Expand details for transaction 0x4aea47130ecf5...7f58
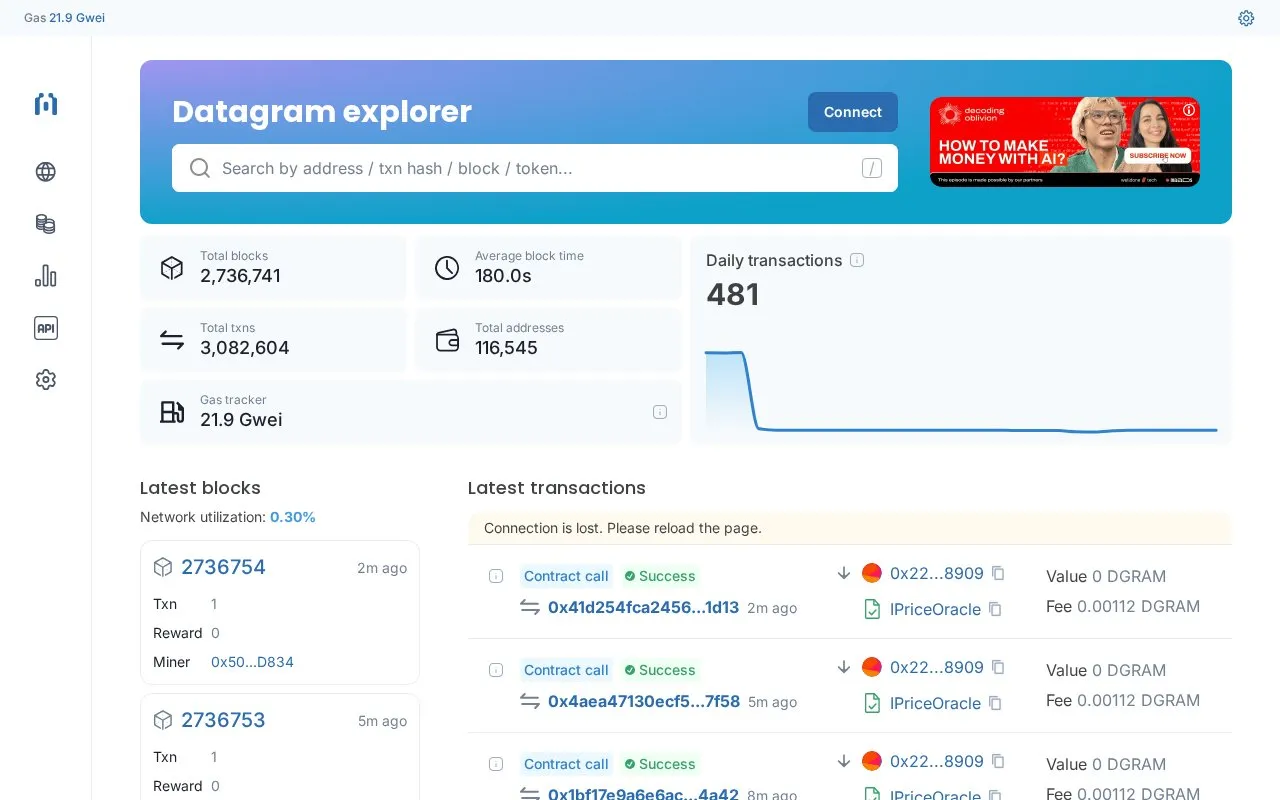The height and width of the screenshot is (800, 1280). [496, 670]
